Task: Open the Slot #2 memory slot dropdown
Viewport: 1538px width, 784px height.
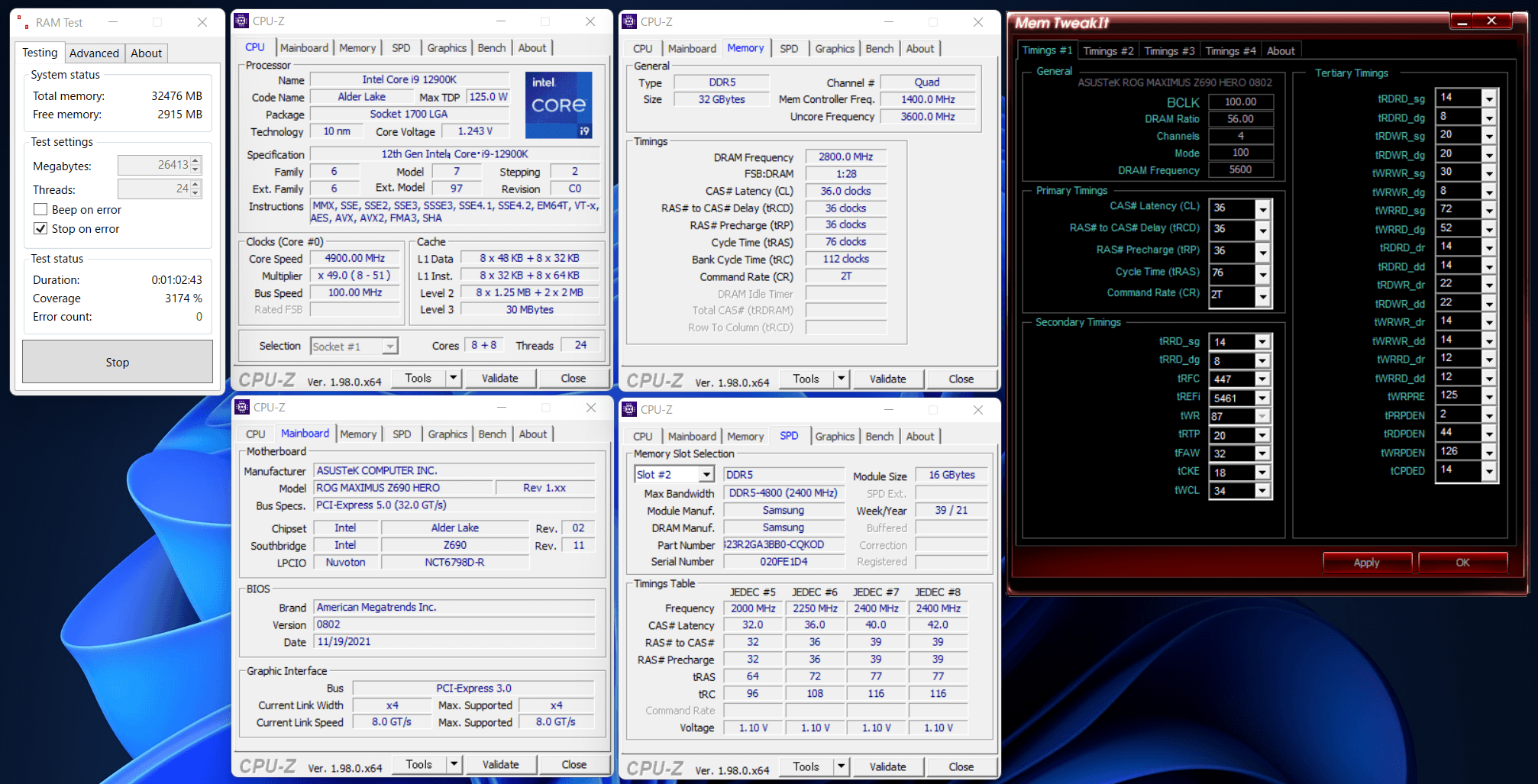Action: [706, 475]
